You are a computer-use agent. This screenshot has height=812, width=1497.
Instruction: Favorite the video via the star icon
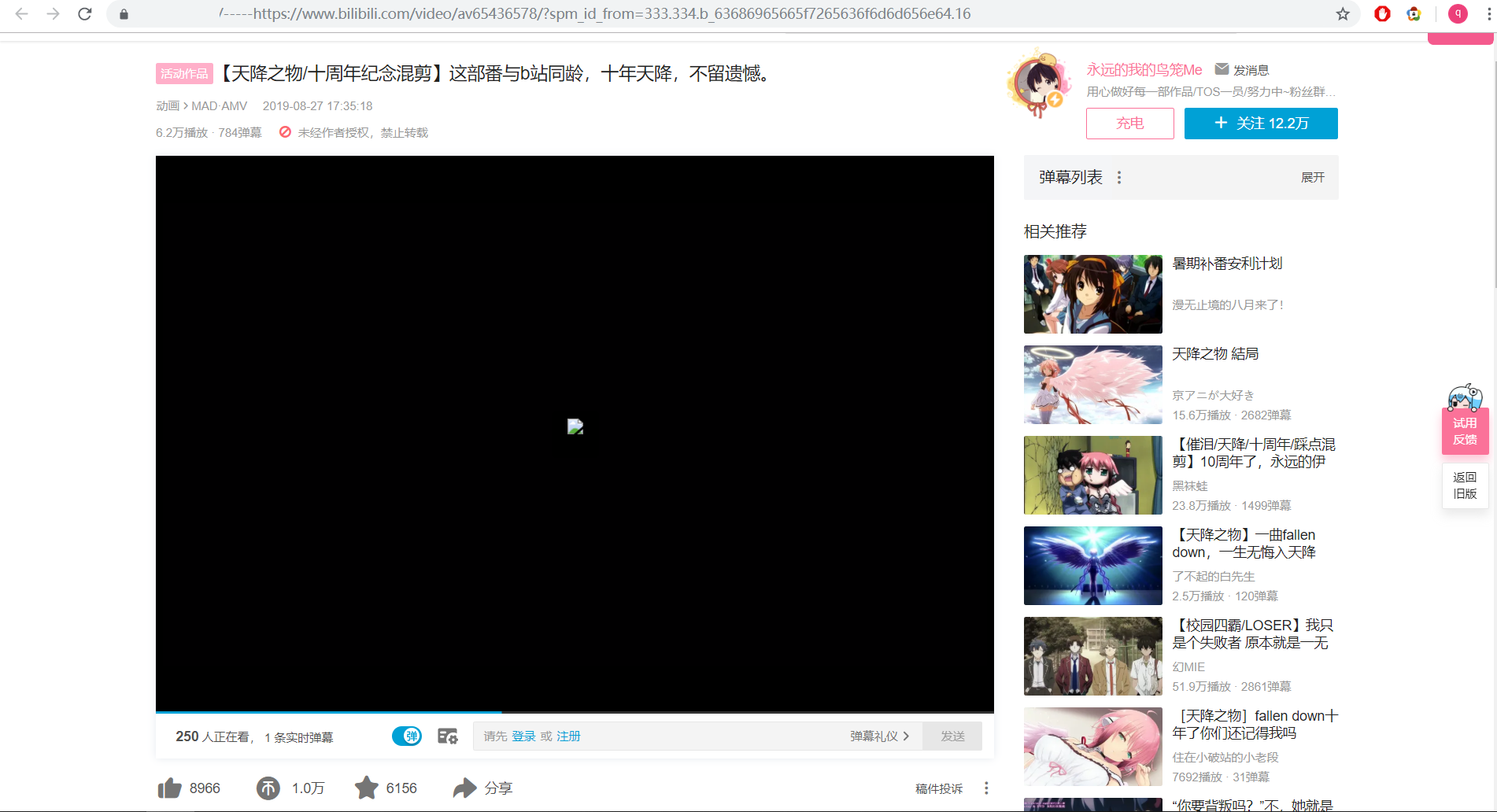pyautogui.click(x=367, y=787)
